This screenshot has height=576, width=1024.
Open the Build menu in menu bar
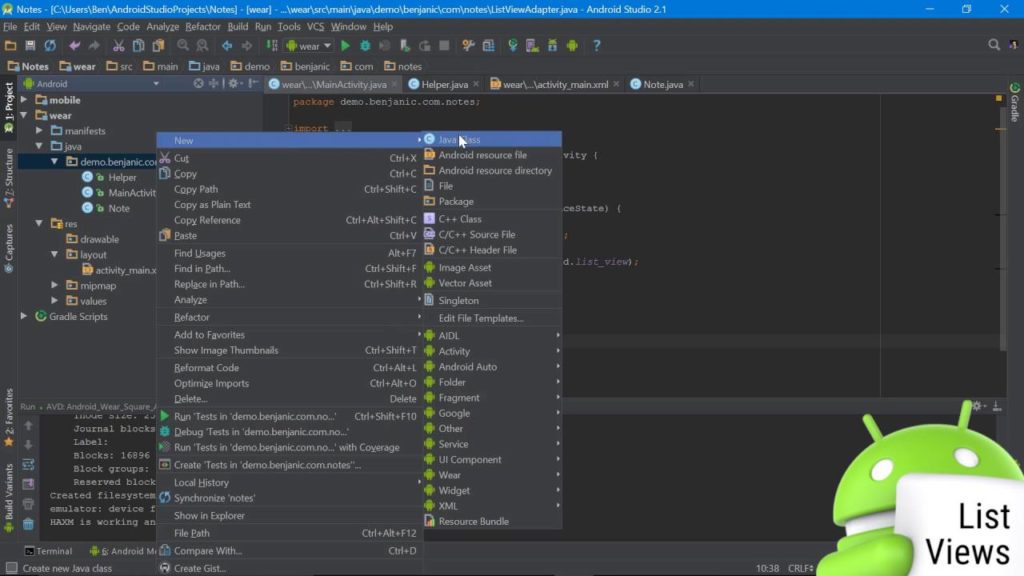(237, 27)
